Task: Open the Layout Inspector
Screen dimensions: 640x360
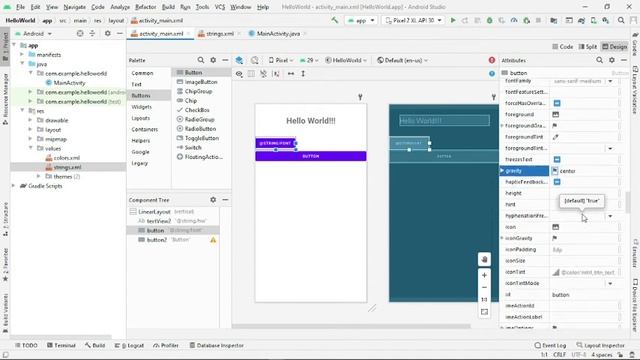Action: pos(600,345)
